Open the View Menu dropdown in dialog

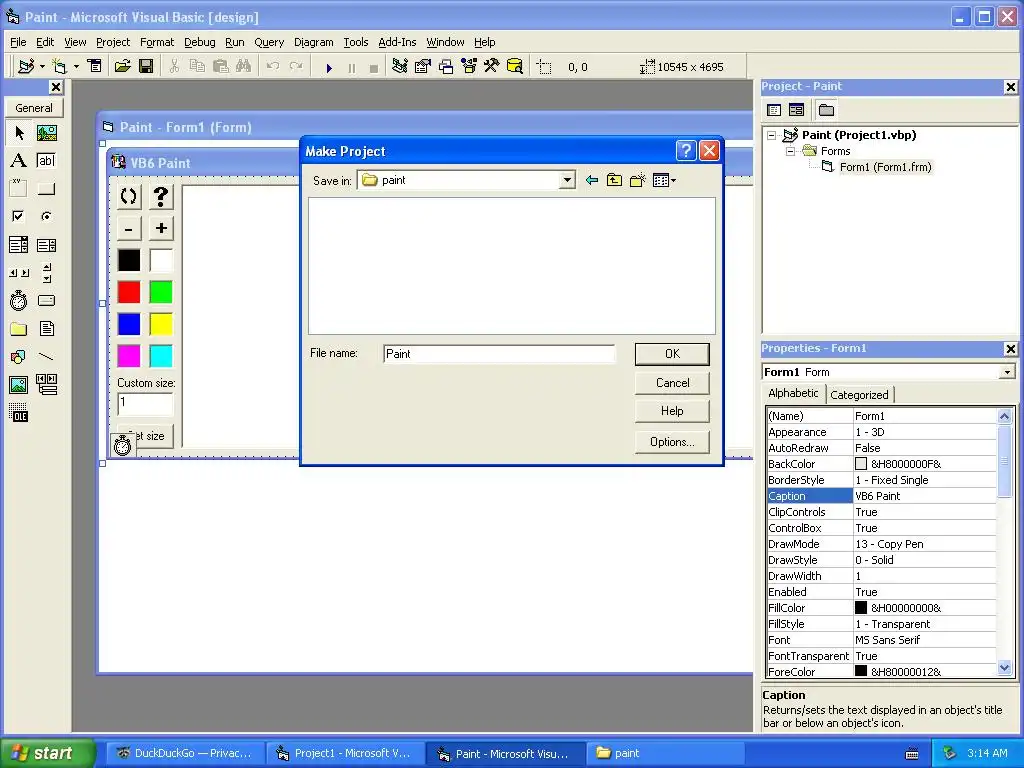[x=665, y=180]
